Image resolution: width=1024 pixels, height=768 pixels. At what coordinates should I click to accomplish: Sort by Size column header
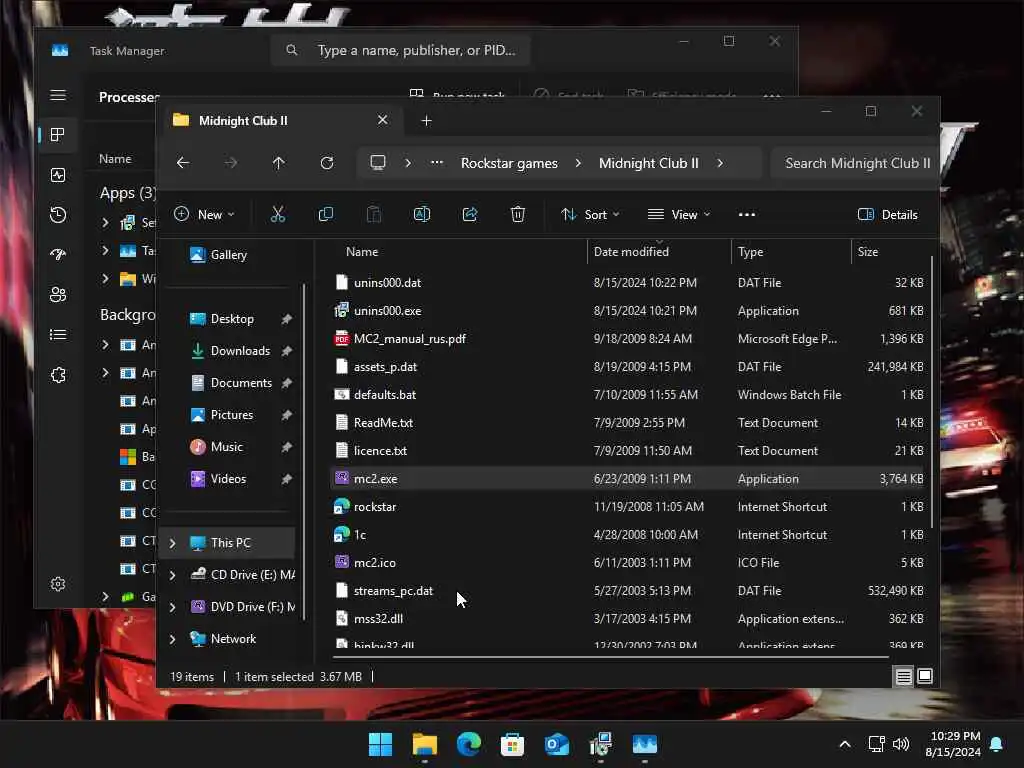(x=890, y=251)
